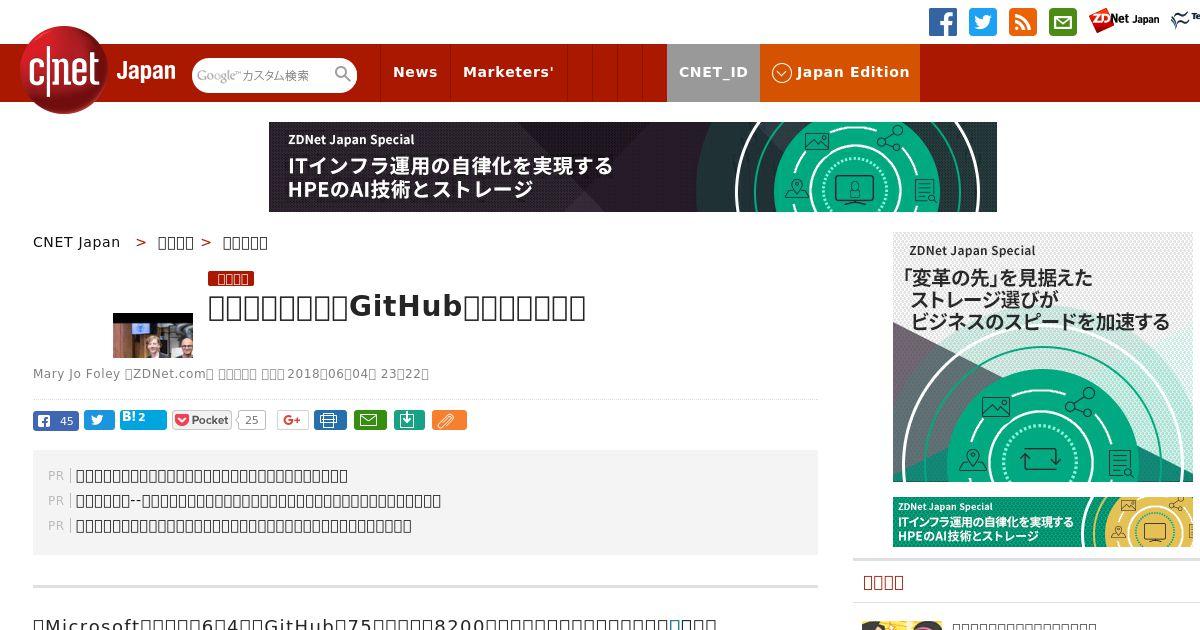Viewport: 1200px width, 630px height.
Task: Click the CNET Japan breadcrumb link
Action: (x=77, y=242)
